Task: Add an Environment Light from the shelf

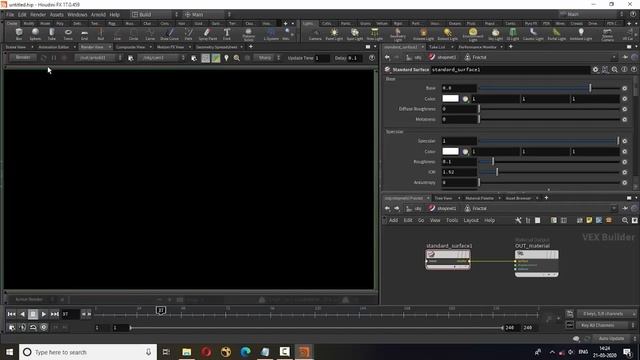Action: (473, 35)
